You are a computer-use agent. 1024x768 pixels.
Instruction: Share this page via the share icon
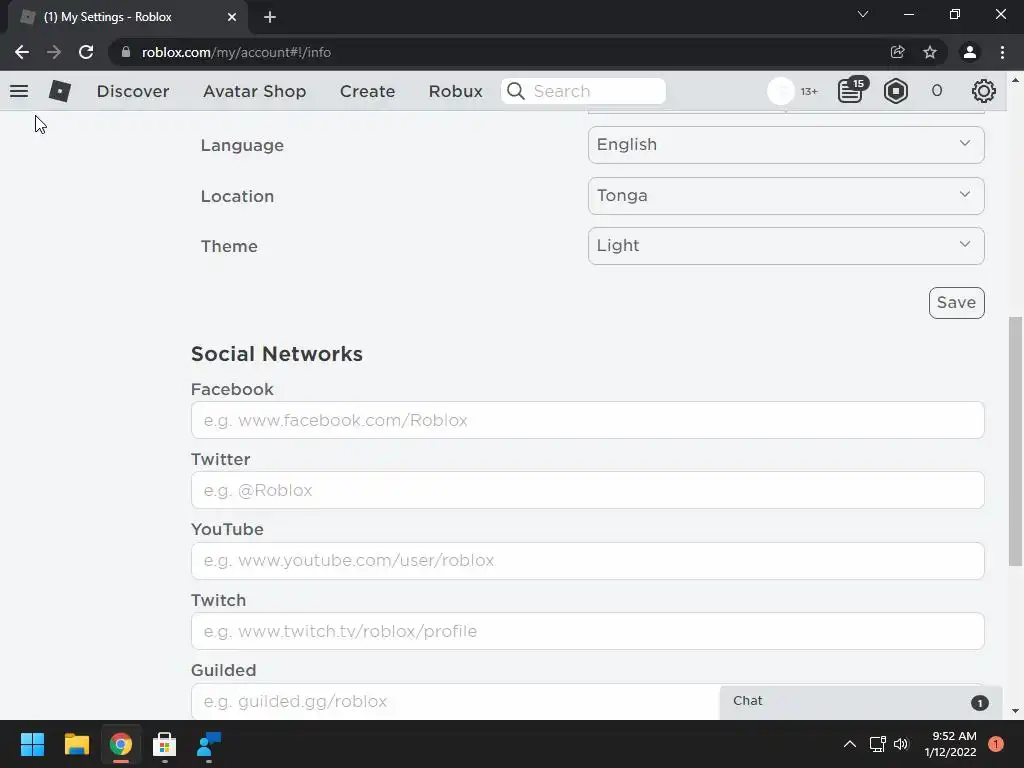tap(897, 52)
